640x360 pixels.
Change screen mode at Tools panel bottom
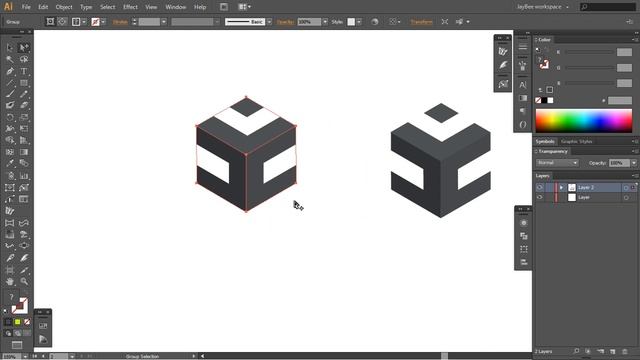point(17,345)
